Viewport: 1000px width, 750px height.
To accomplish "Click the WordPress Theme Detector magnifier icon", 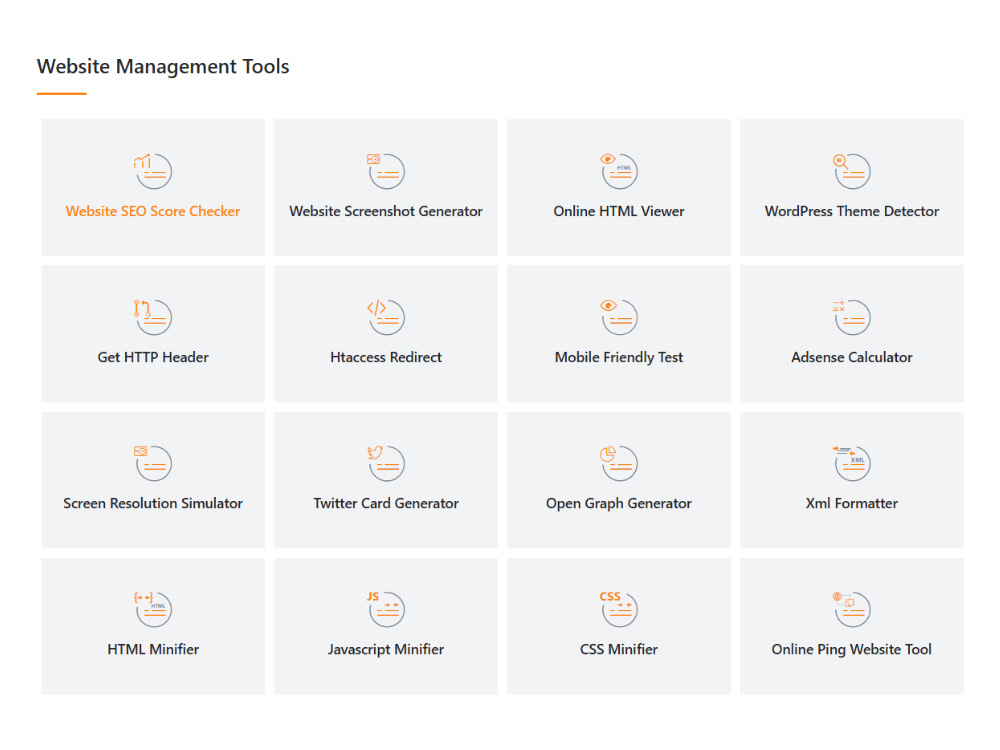I will click(x=851, y=171).
